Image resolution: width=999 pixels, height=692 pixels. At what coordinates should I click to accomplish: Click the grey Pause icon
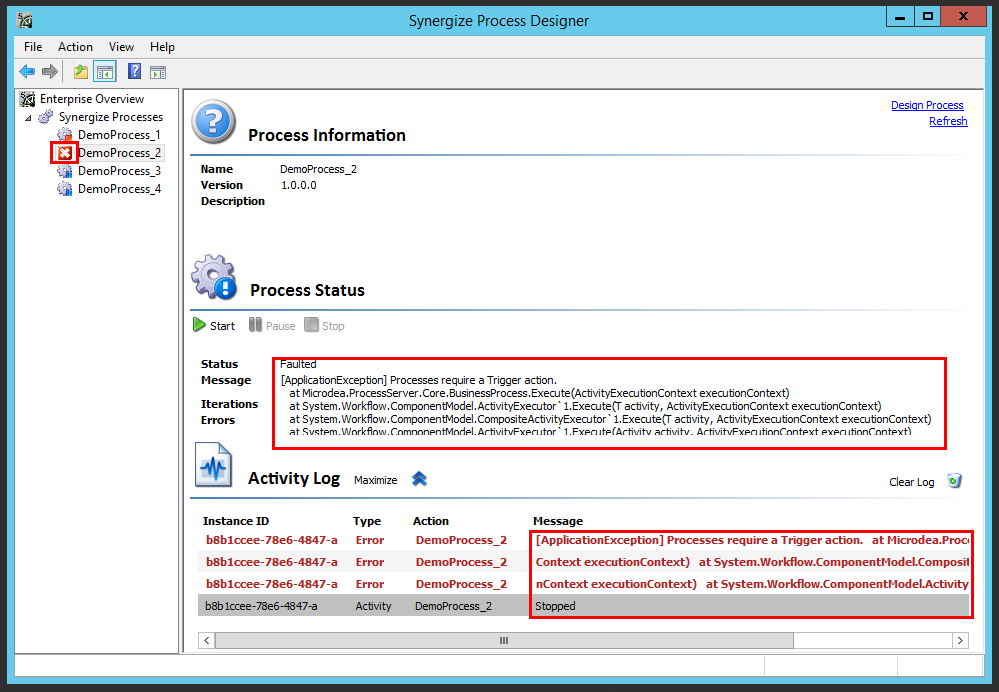pyautogui.click(x=255, y=325)
